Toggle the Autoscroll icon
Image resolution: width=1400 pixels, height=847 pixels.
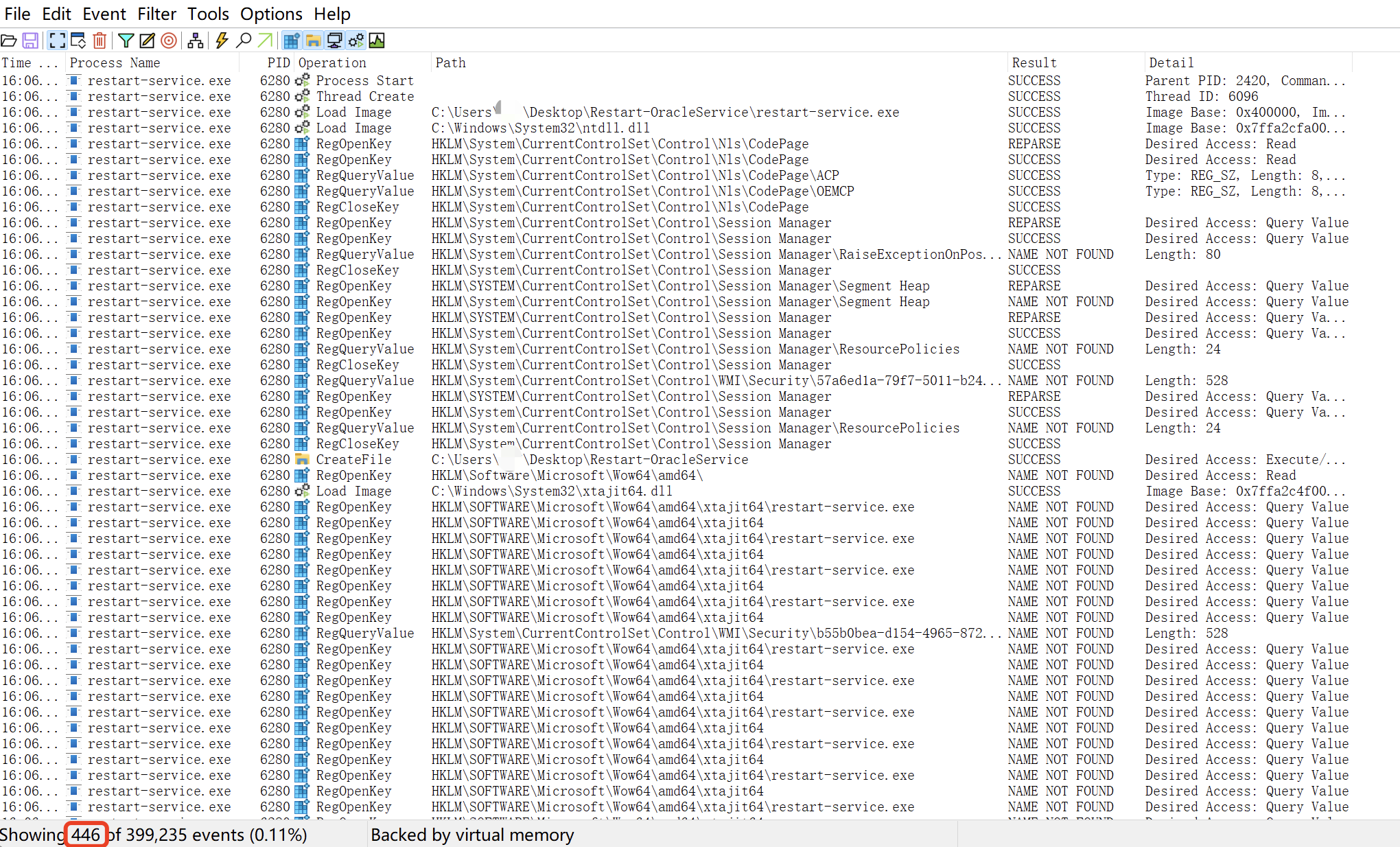78,41
